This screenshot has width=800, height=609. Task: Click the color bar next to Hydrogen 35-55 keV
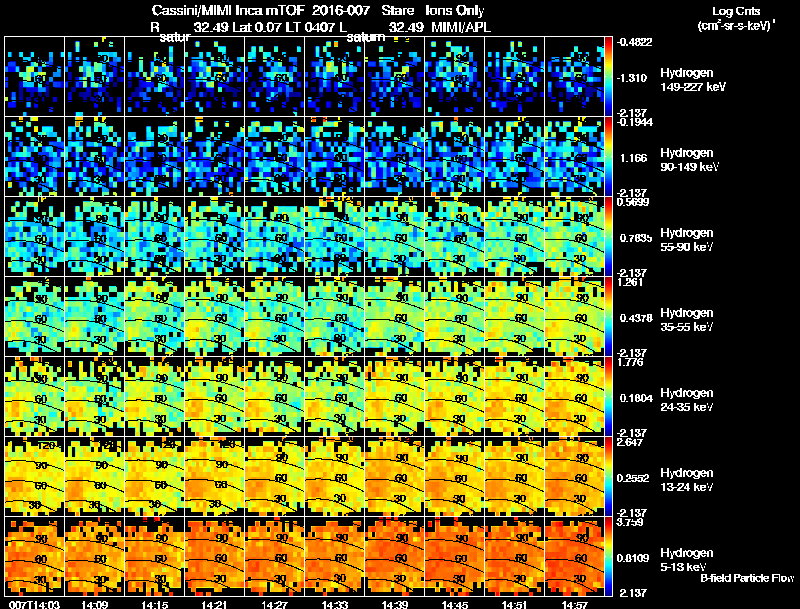(x=608, y=316)
